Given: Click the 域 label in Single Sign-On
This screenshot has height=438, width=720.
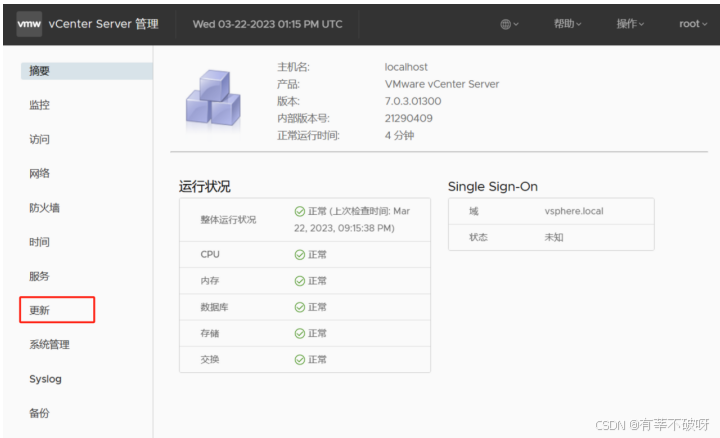Looking at the screenshot, I should (x=474, y=211).
